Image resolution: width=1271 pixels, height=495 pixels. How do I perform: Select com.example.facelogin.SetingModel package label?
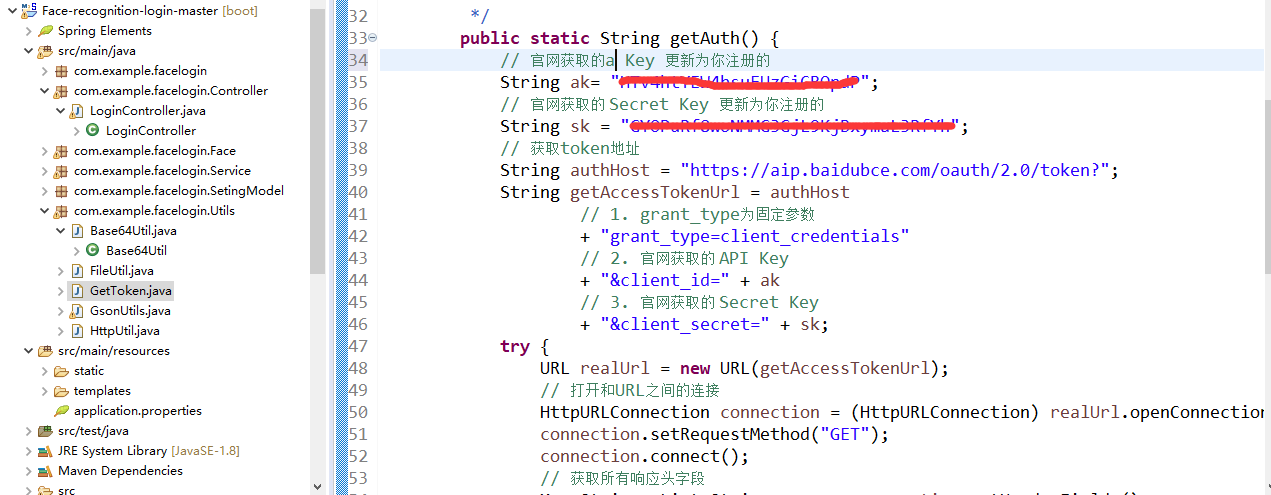(x=179, y=191)
